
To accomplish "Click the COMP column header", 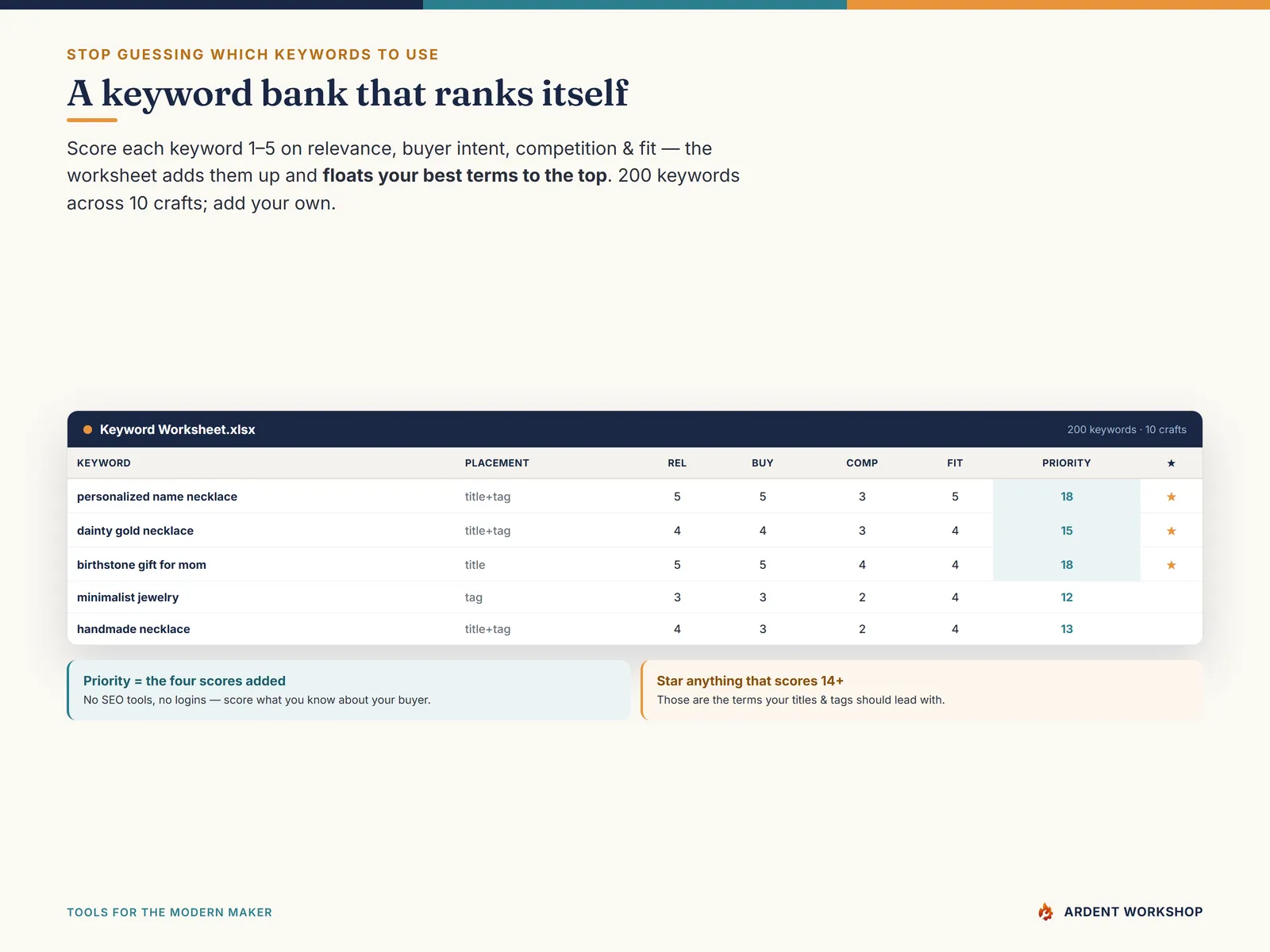I will tap(862, 463).
